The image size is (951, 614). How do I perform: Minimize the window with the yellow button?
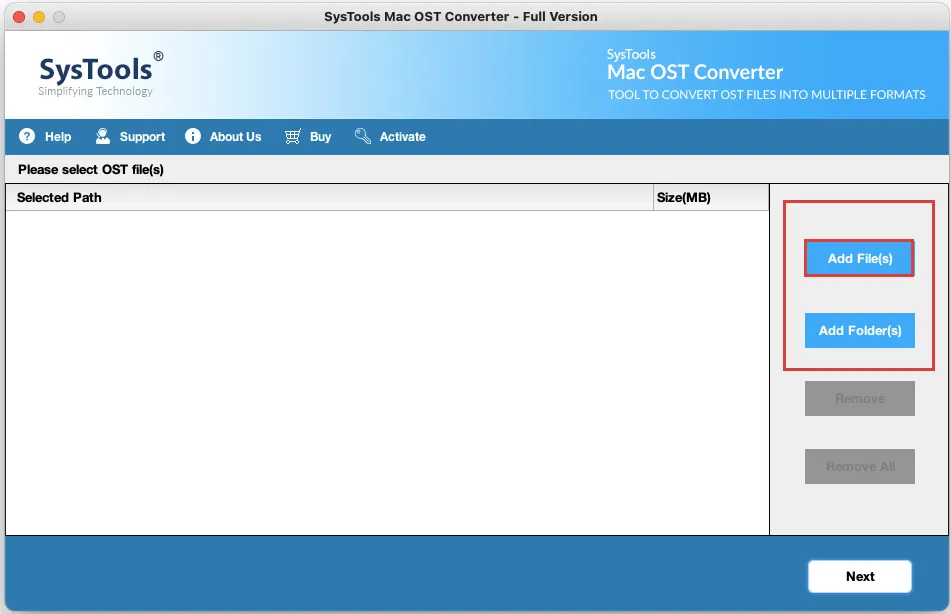coord(39,17)
